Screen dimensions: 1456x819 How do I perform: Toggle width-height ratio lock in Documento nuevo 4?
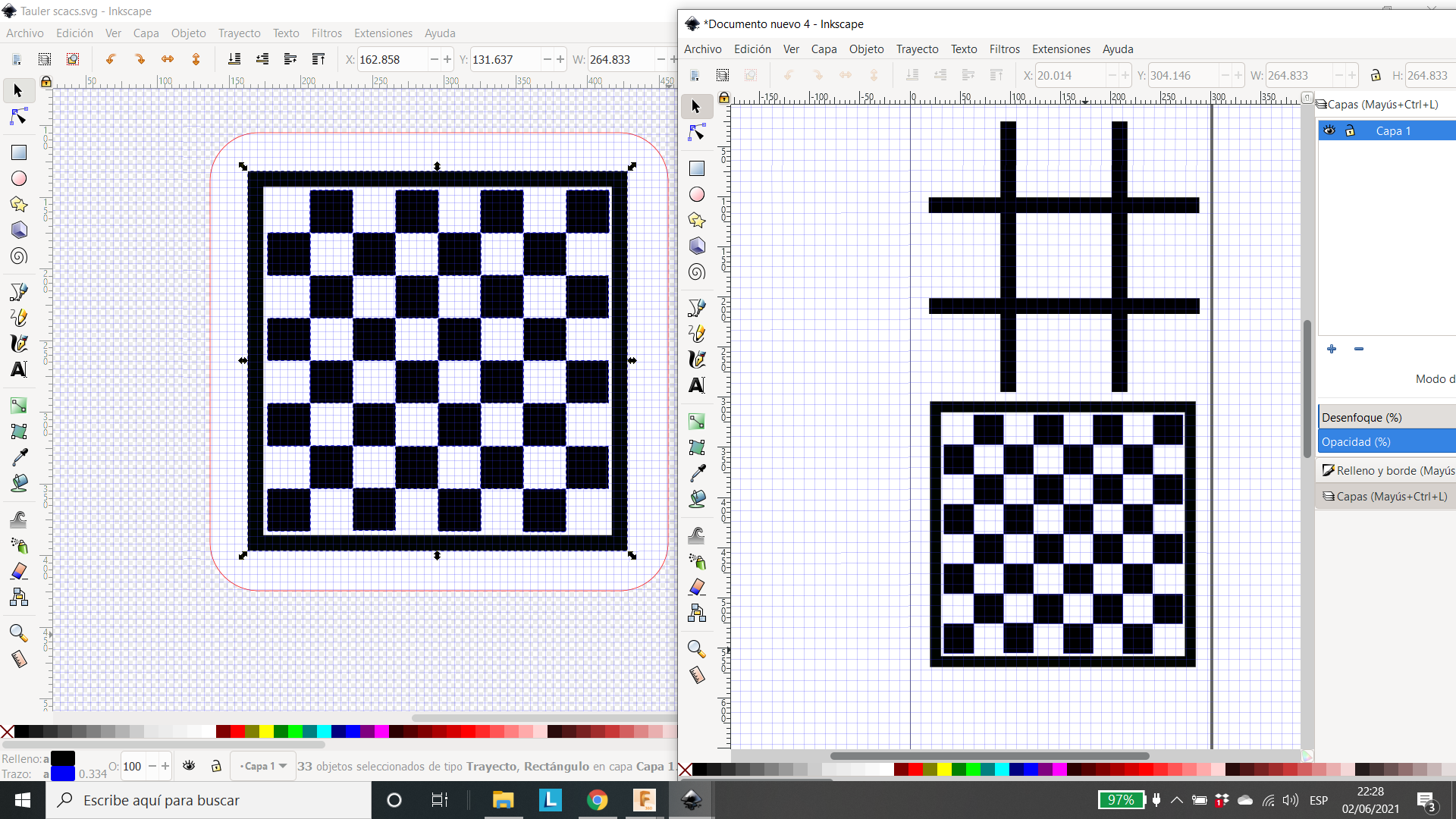pyautogui.click(x=1376, y=75)
